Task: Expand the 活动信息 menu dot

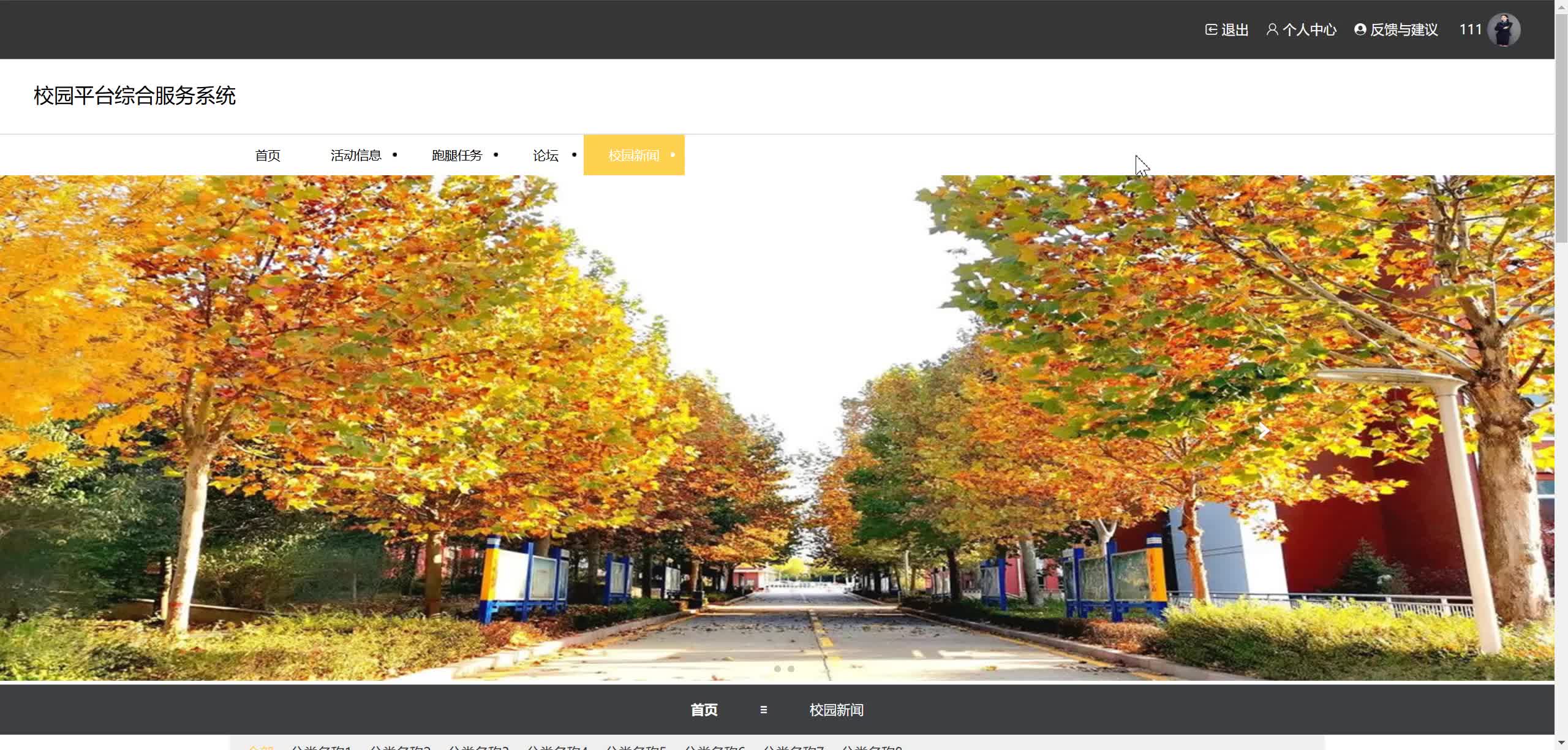Action: coord(395,155)
